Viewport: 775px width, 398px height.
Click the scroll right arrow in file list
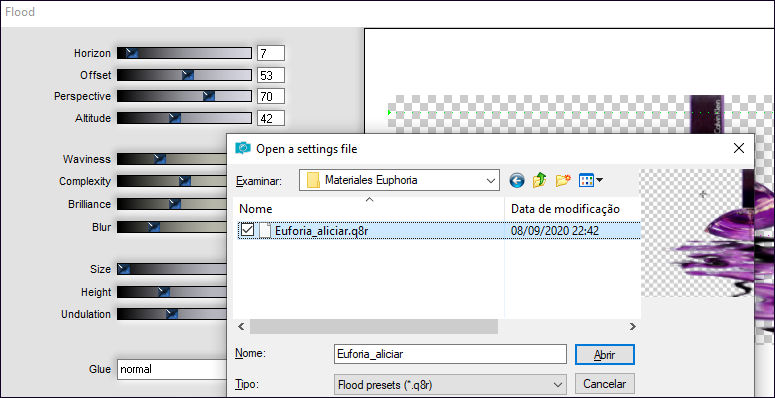633,326
